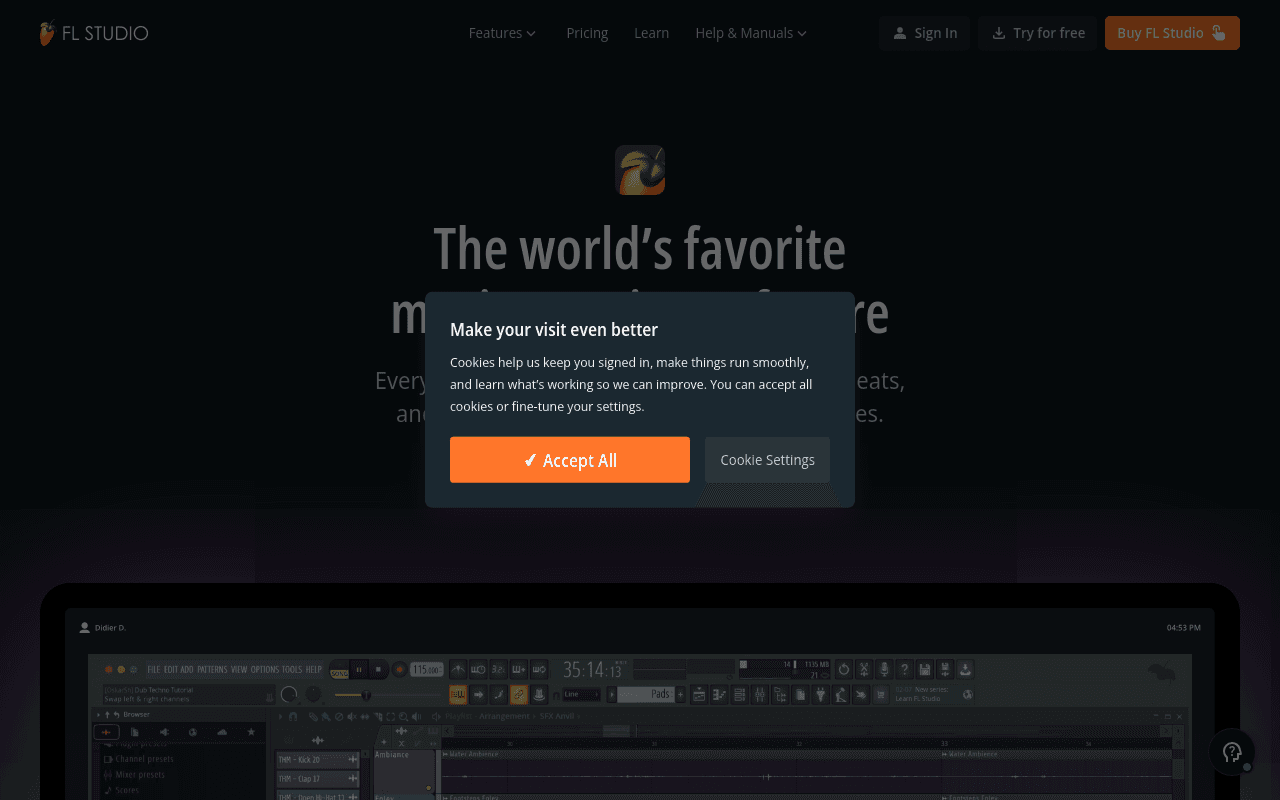
Task: Click the master pitch knob
Action: click(313, 694)
